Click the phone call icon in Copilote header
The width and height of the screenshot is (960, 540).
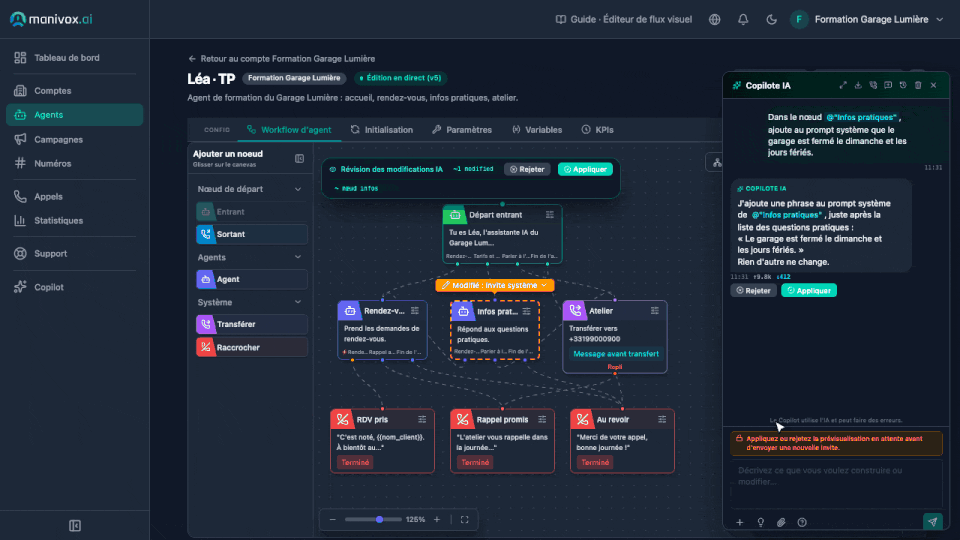point(873,86)
